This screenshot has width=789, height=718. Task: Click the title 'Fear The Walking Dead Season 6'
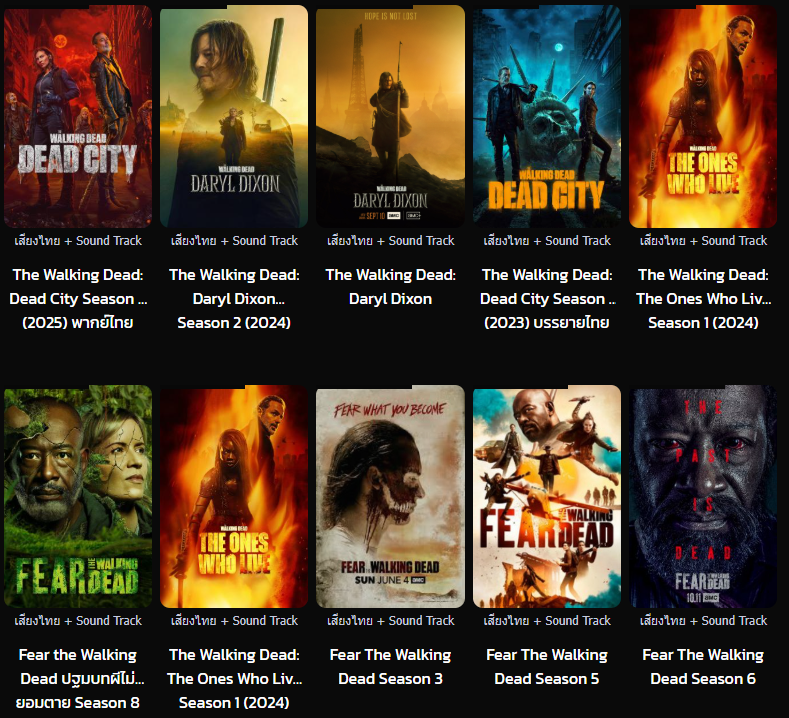pyautogui.click(x=703, y=667)
